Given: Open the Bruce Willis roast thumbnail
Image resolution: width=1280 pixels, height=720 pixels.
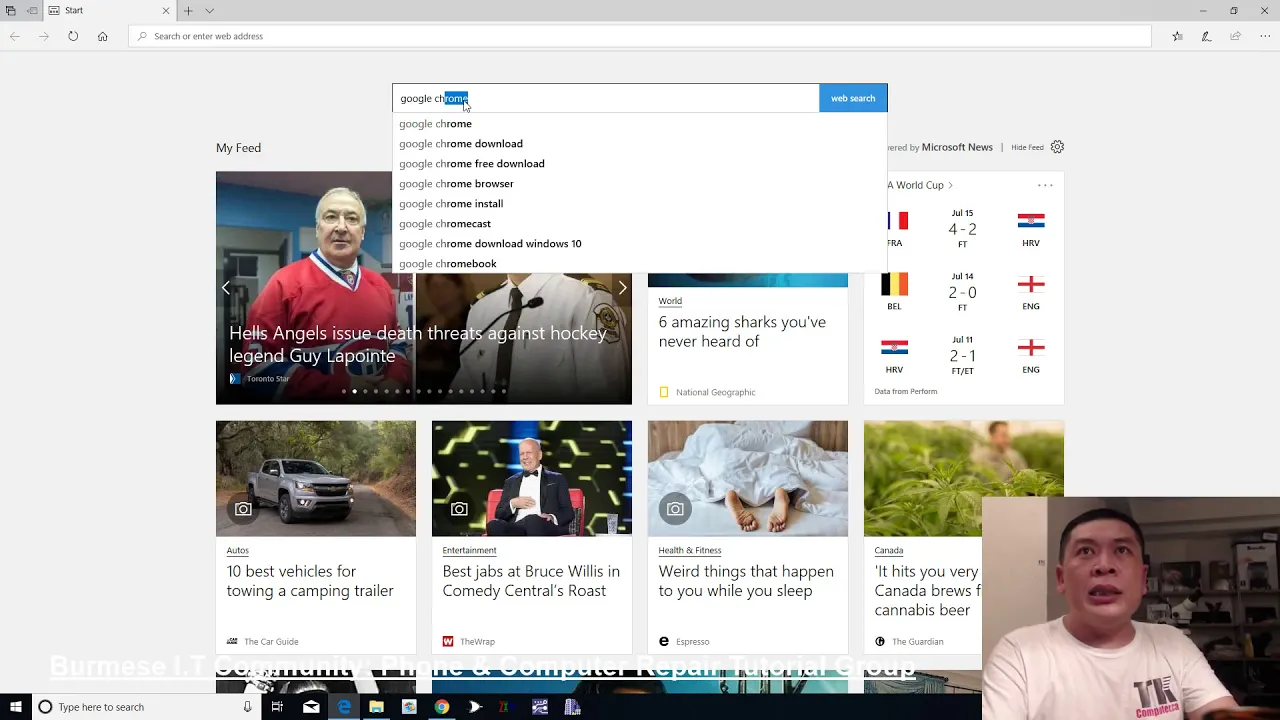Looking at the screenshot, I should (532, 478).
